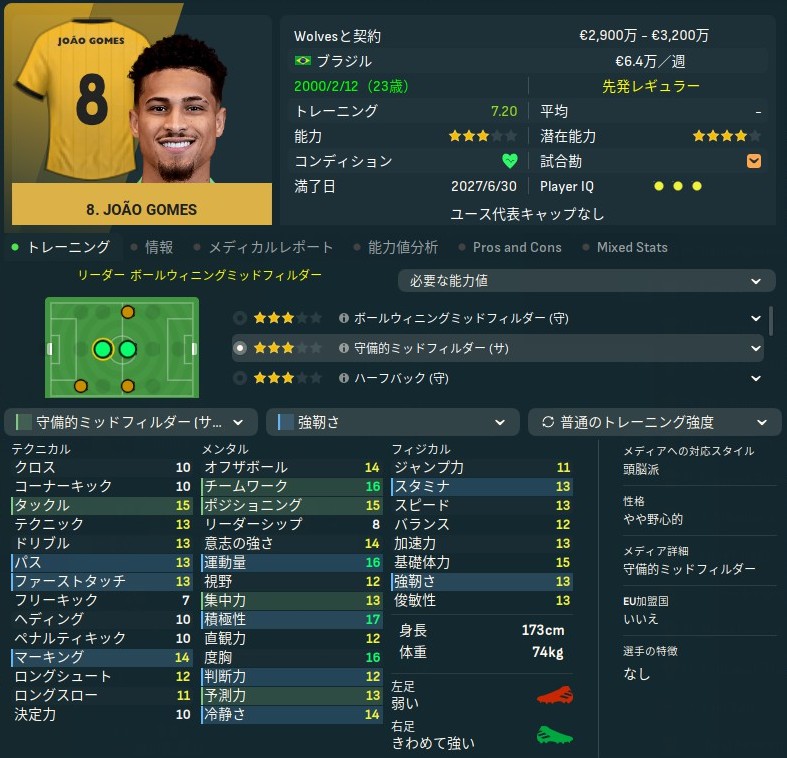Click the red left foot boot icon

(x=555, y=695)
